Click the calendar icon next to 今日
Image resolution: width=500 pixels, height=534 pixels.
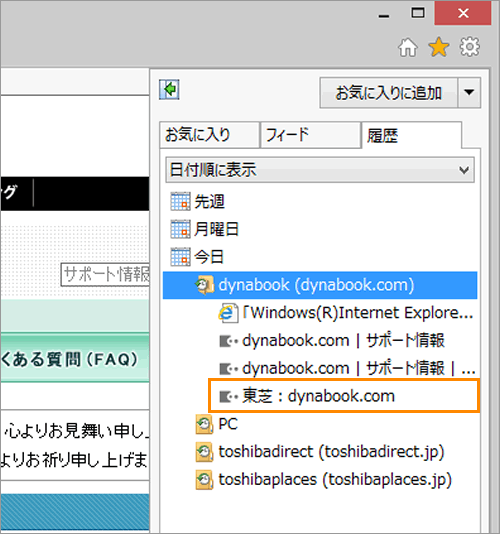pos(180,257)
